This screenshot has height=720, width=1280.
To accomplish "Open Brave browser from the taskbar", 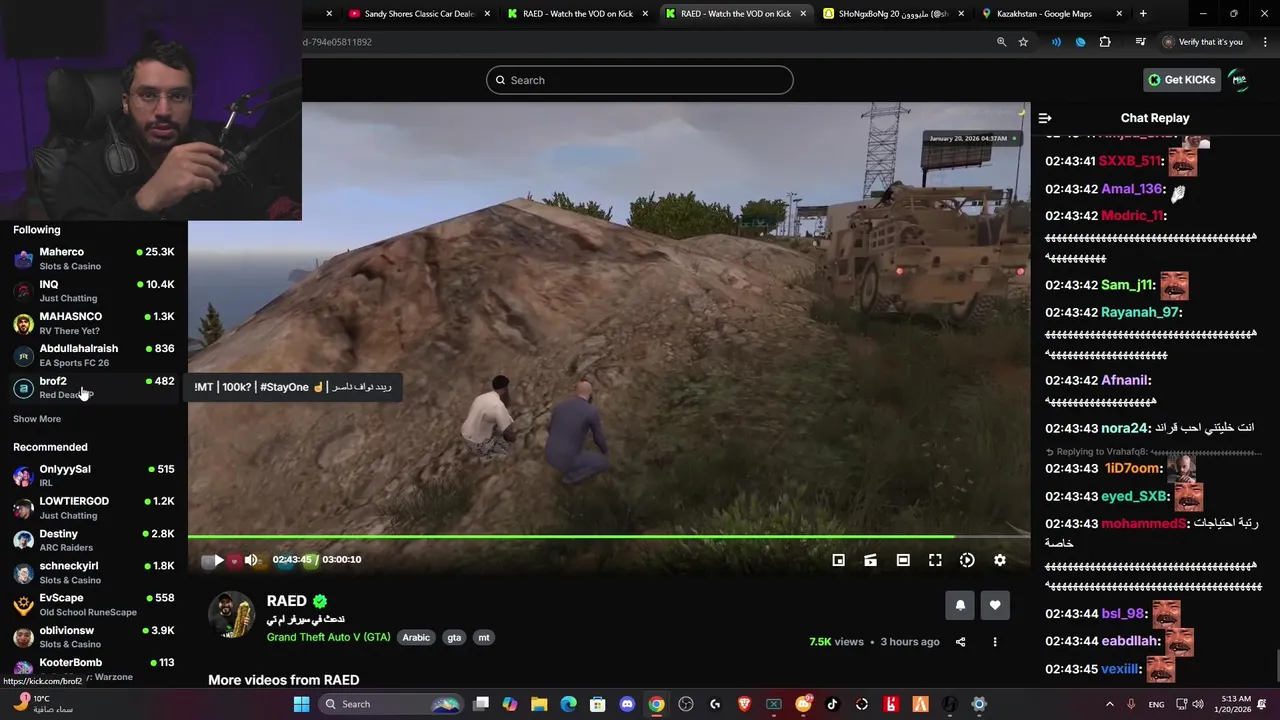I will pyautogui.click(x=744, y=704).
